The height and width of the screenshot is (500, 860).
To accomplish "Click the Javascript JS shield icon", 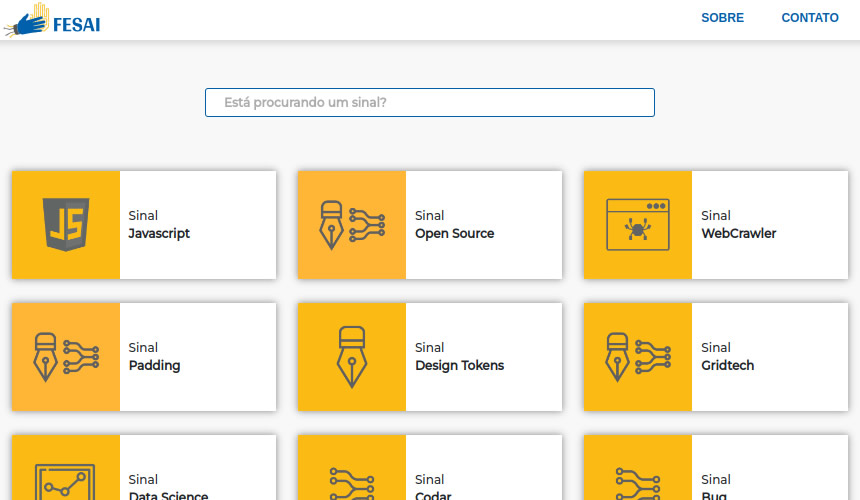I will pos(66,225).
